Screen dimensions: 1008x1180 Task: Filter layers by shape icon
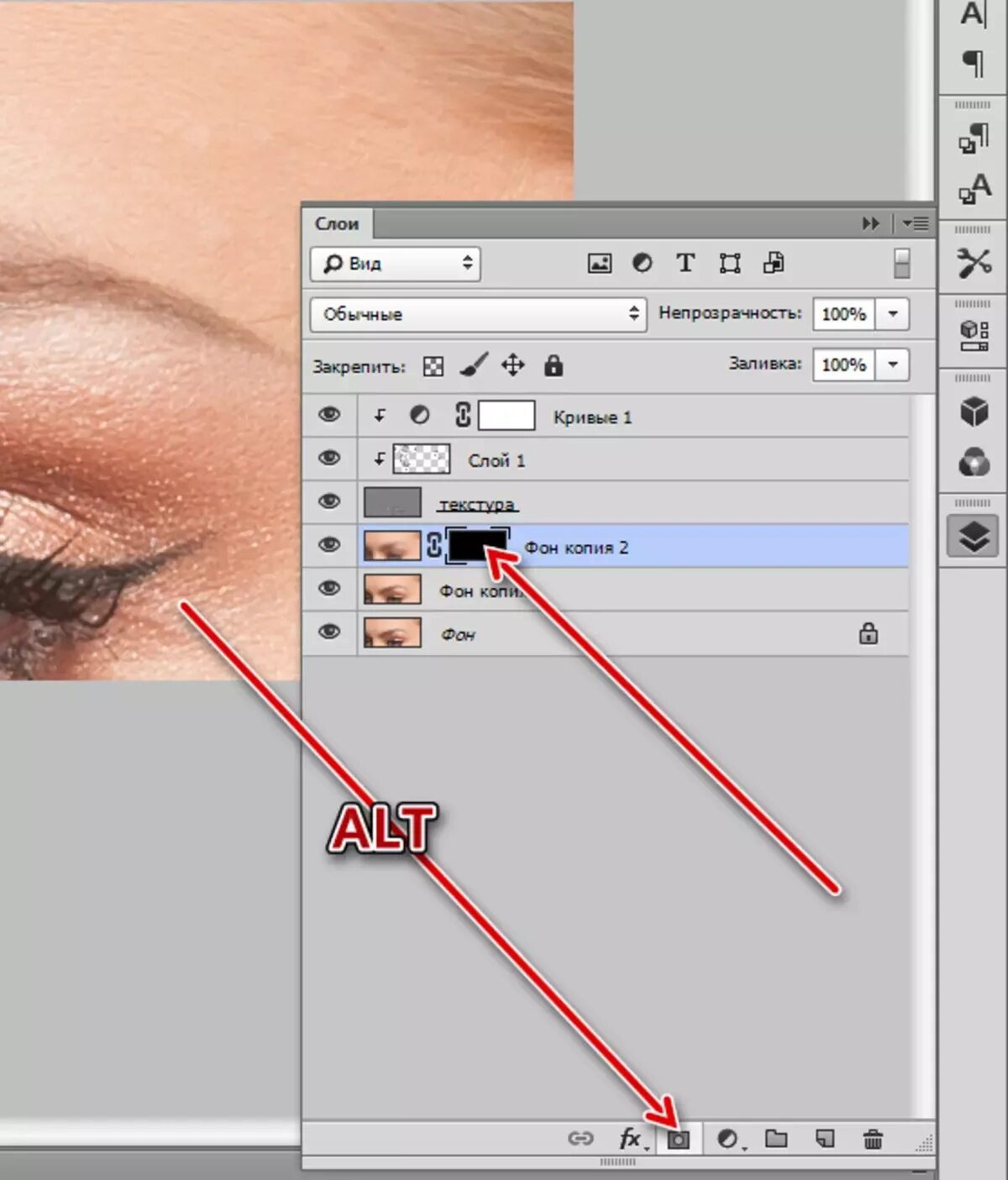tap(730, 264)
